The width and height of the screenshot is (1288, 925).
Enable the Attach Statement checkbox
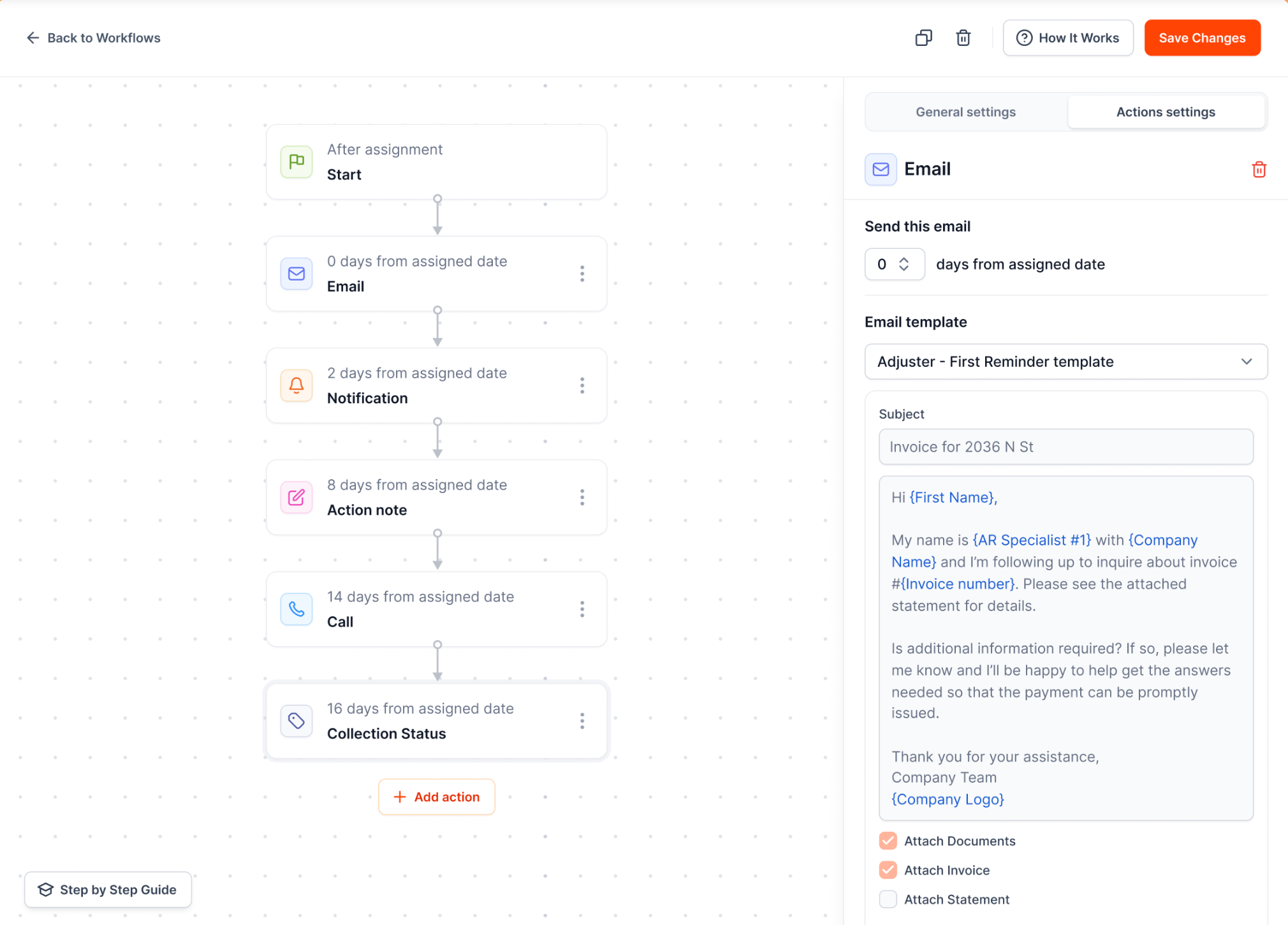[x=888, y=899]
